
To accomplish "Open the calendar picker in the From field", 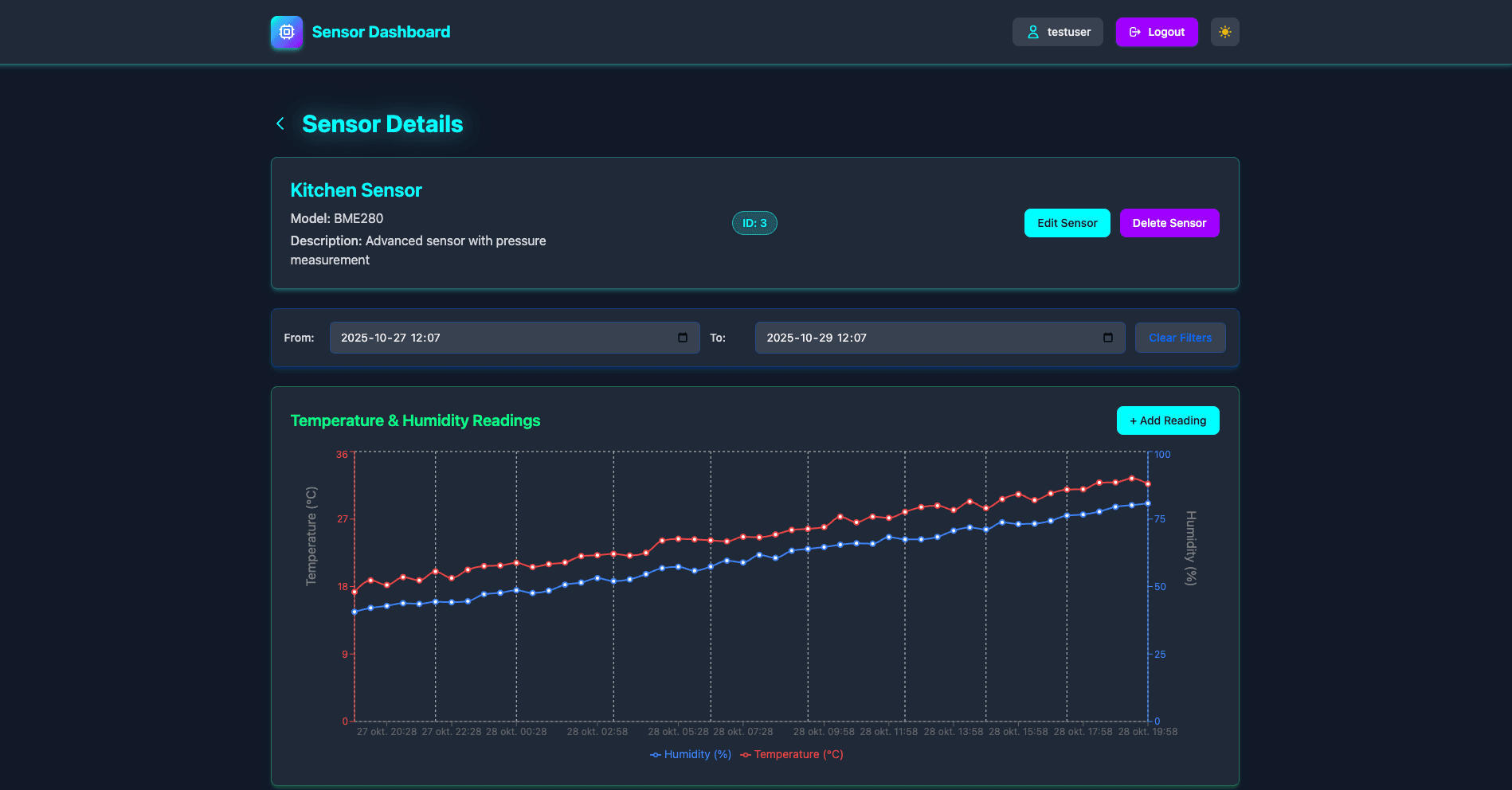I will pyautogui.click(x=682, y=338).
